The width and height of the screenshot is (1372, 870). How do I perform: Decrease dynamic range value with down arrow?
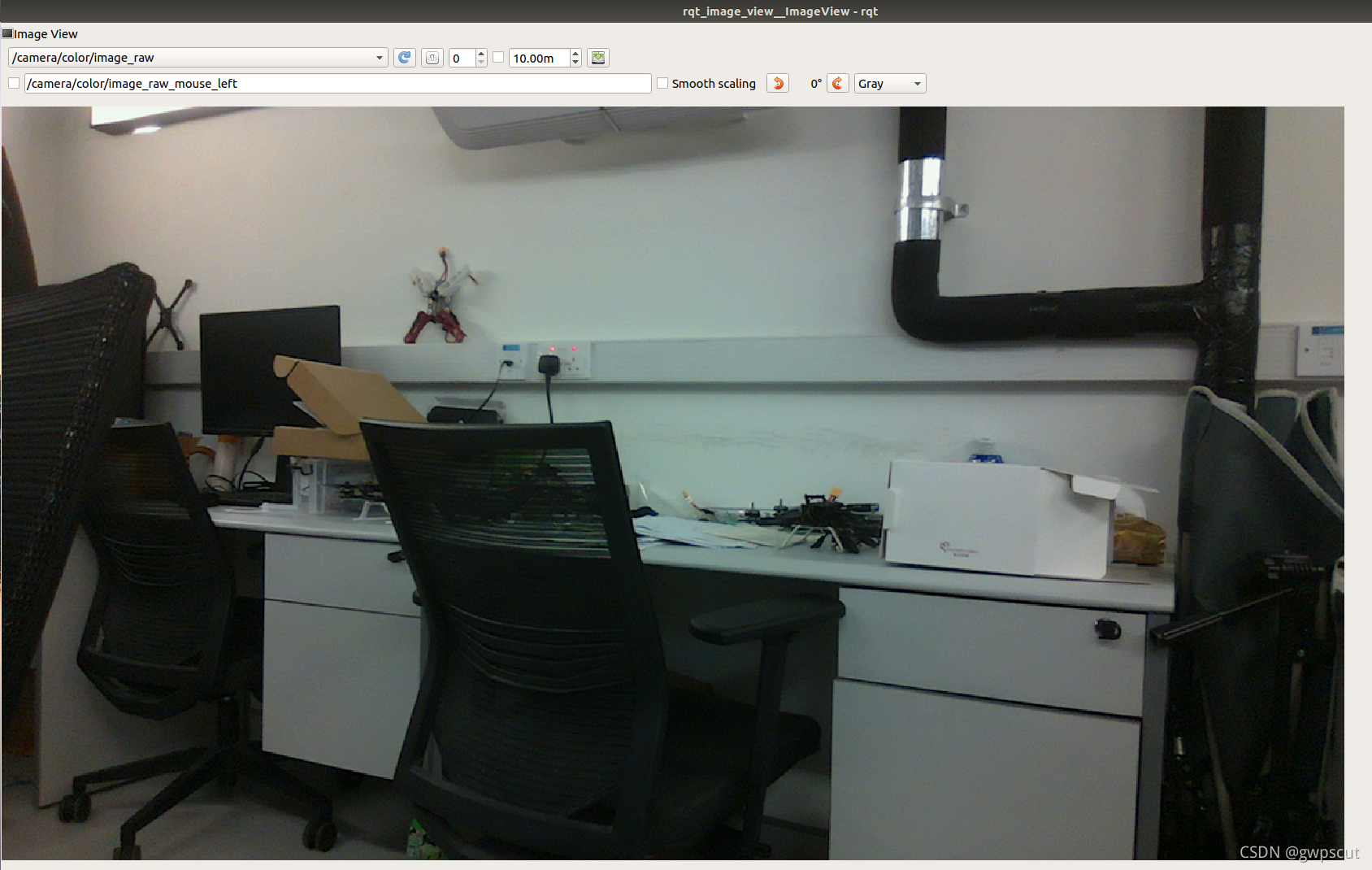(481, 63)
